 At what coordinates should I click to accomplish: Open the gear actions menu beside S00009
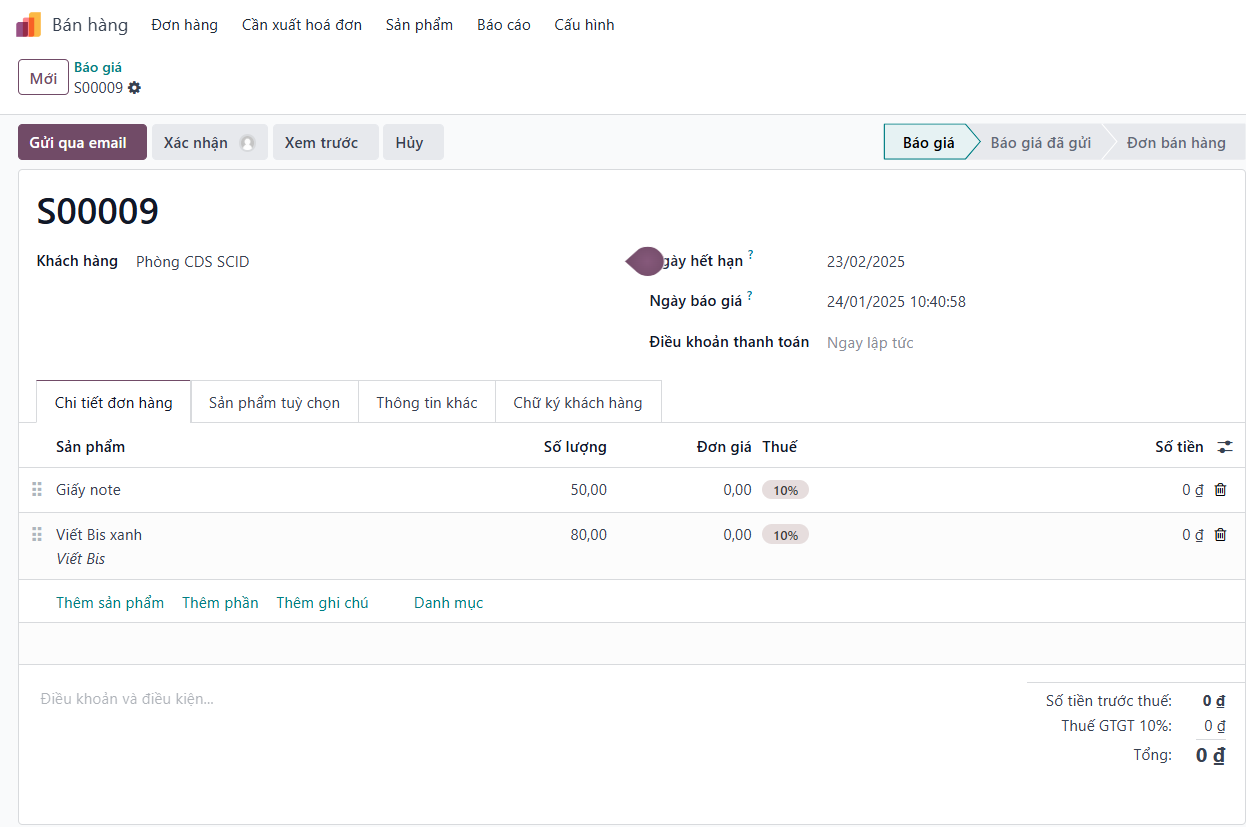coord(134,88)
